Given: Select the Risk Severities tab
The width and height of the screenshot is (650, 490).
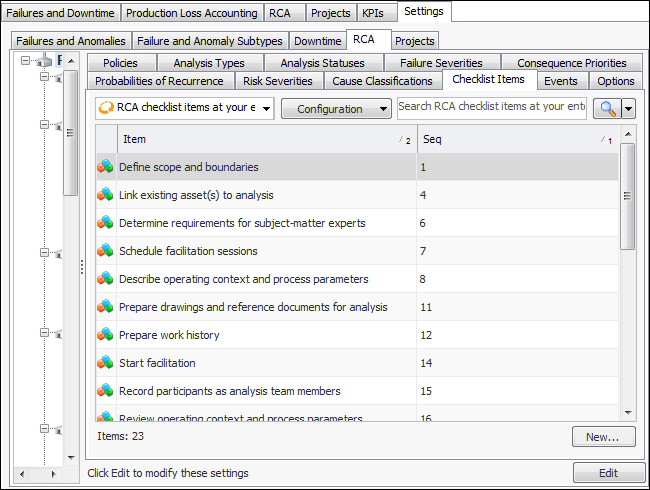Looking at the screenshot, I should (x=277, y=81).
